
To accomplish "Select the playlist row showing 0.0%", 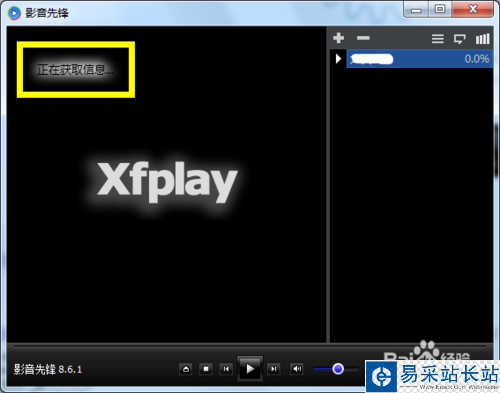I will click(420, 59).
